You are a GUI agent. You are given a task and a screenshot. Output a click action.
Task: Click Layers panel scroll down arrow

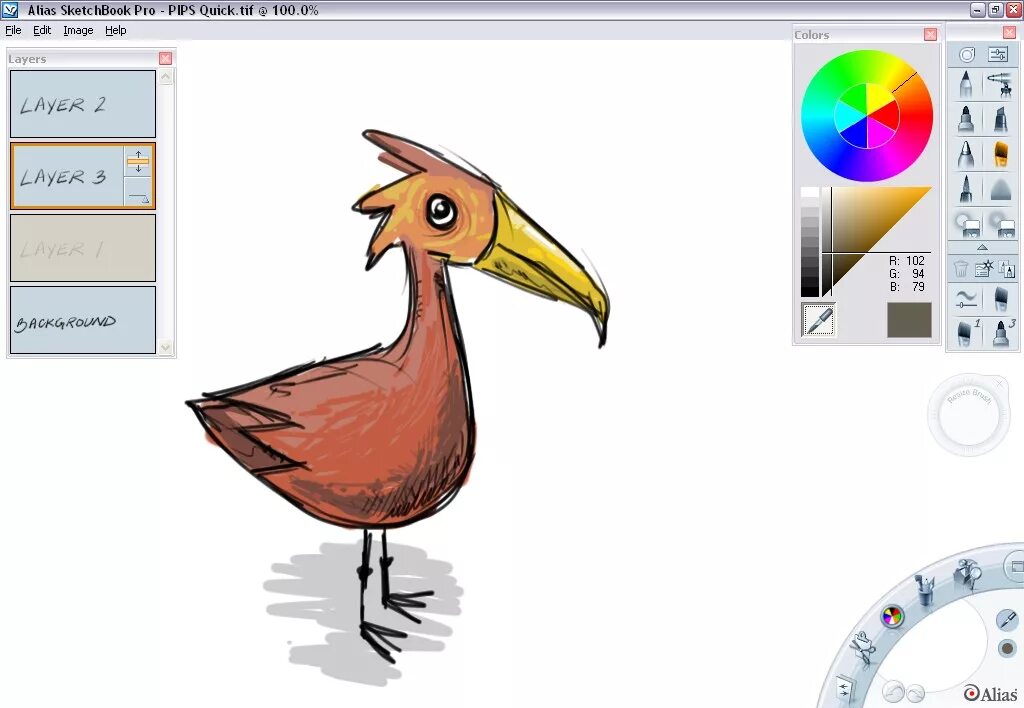click(166, 347)
